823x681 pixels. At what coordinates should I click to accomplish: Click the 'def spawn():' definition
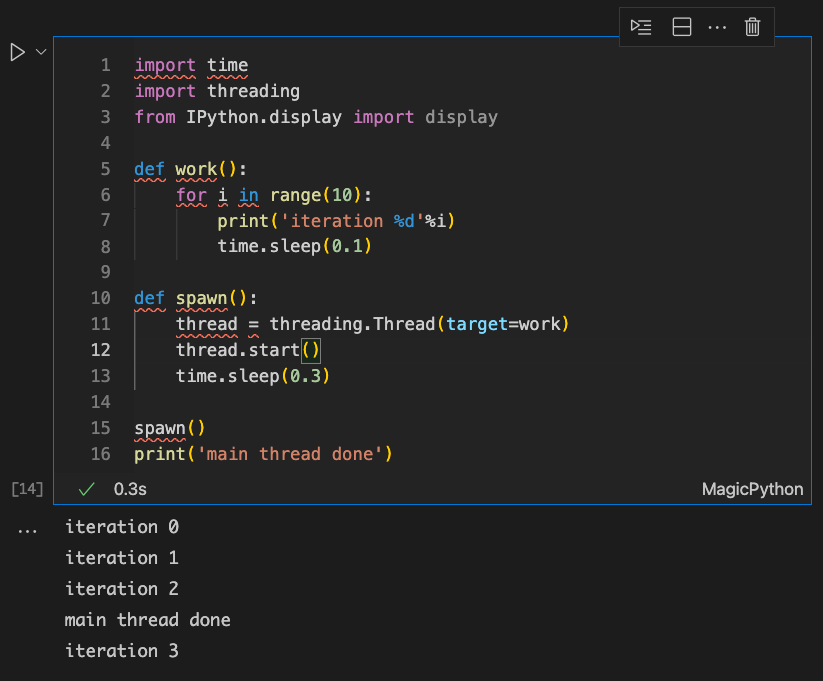pyautogui.click(x=195, y=298)
